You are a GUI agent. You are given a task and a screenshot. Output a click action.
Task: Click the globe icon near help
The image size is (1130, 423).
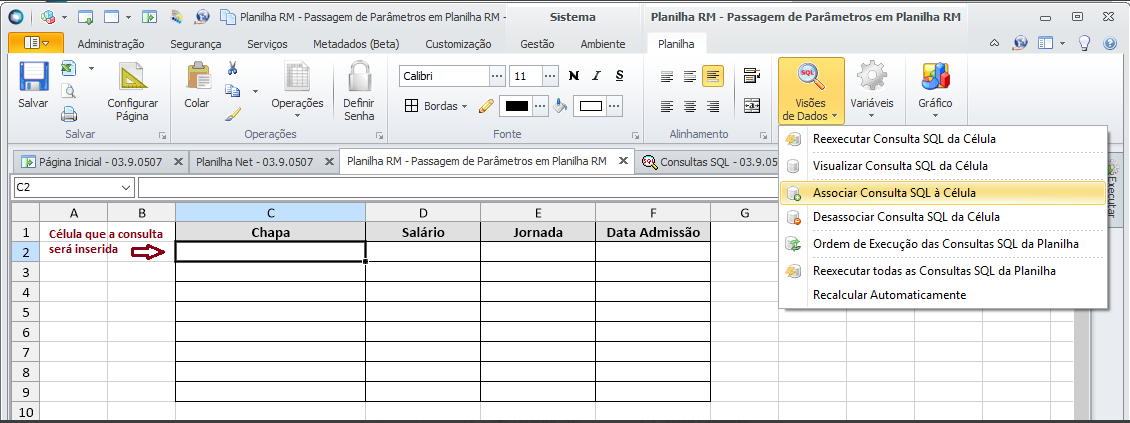click(1020, 44)
